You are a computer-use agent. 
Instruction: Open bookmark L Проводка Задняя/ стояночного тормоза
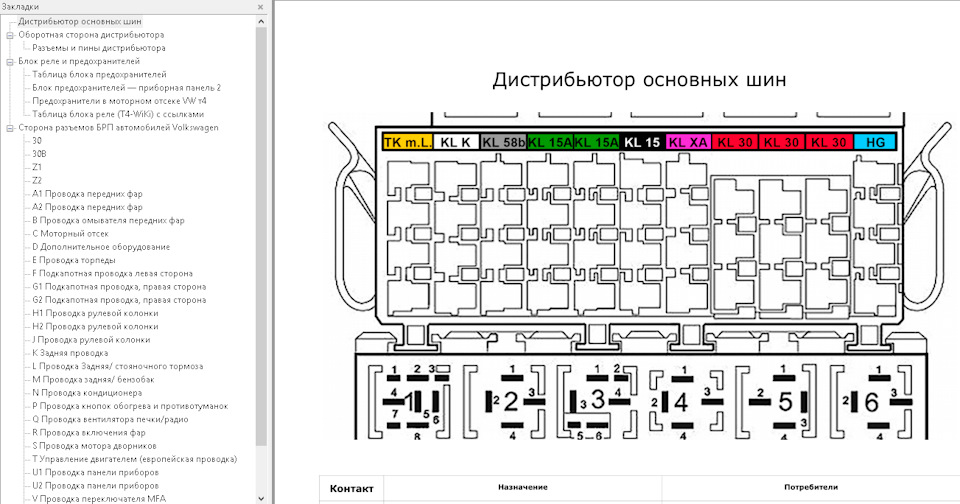tap(118, 366)
